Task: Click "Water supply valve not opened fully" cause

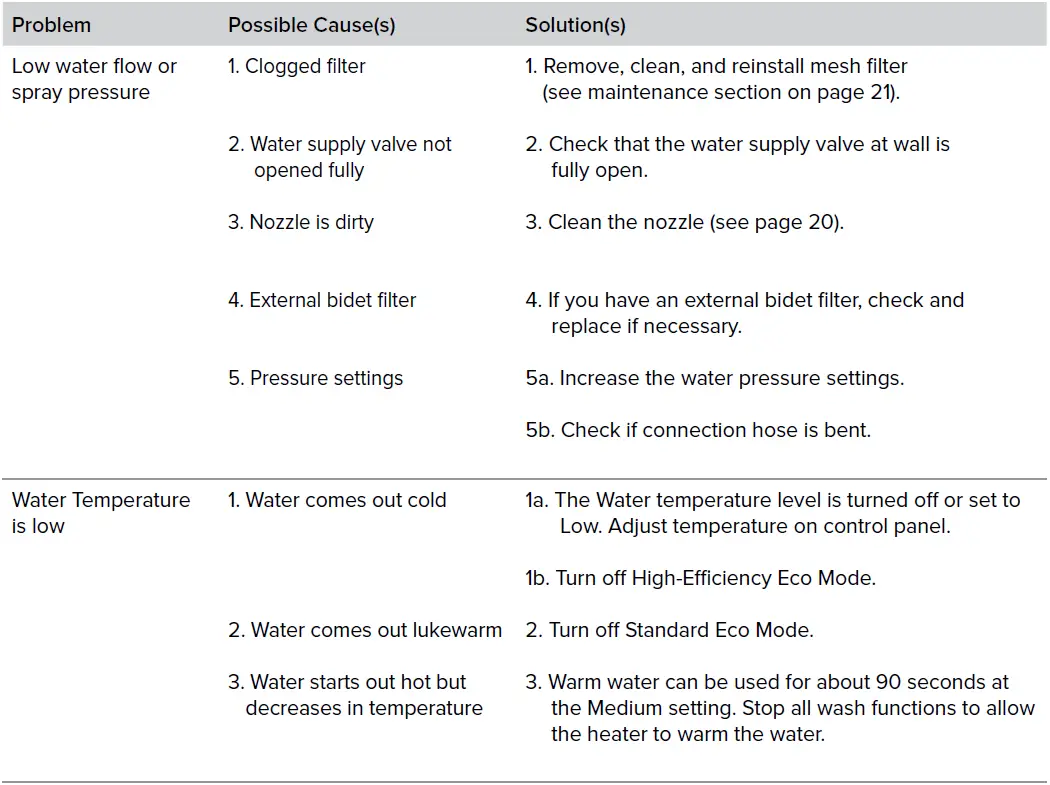Action: point(340,157)
